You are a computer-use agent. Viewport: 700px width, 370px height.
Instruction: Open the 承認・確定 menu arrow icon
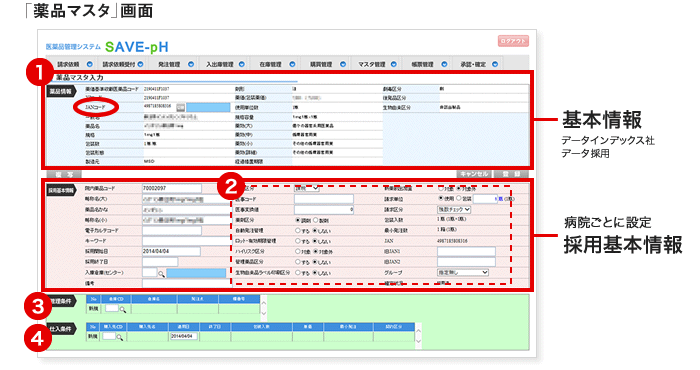(495, 64)
